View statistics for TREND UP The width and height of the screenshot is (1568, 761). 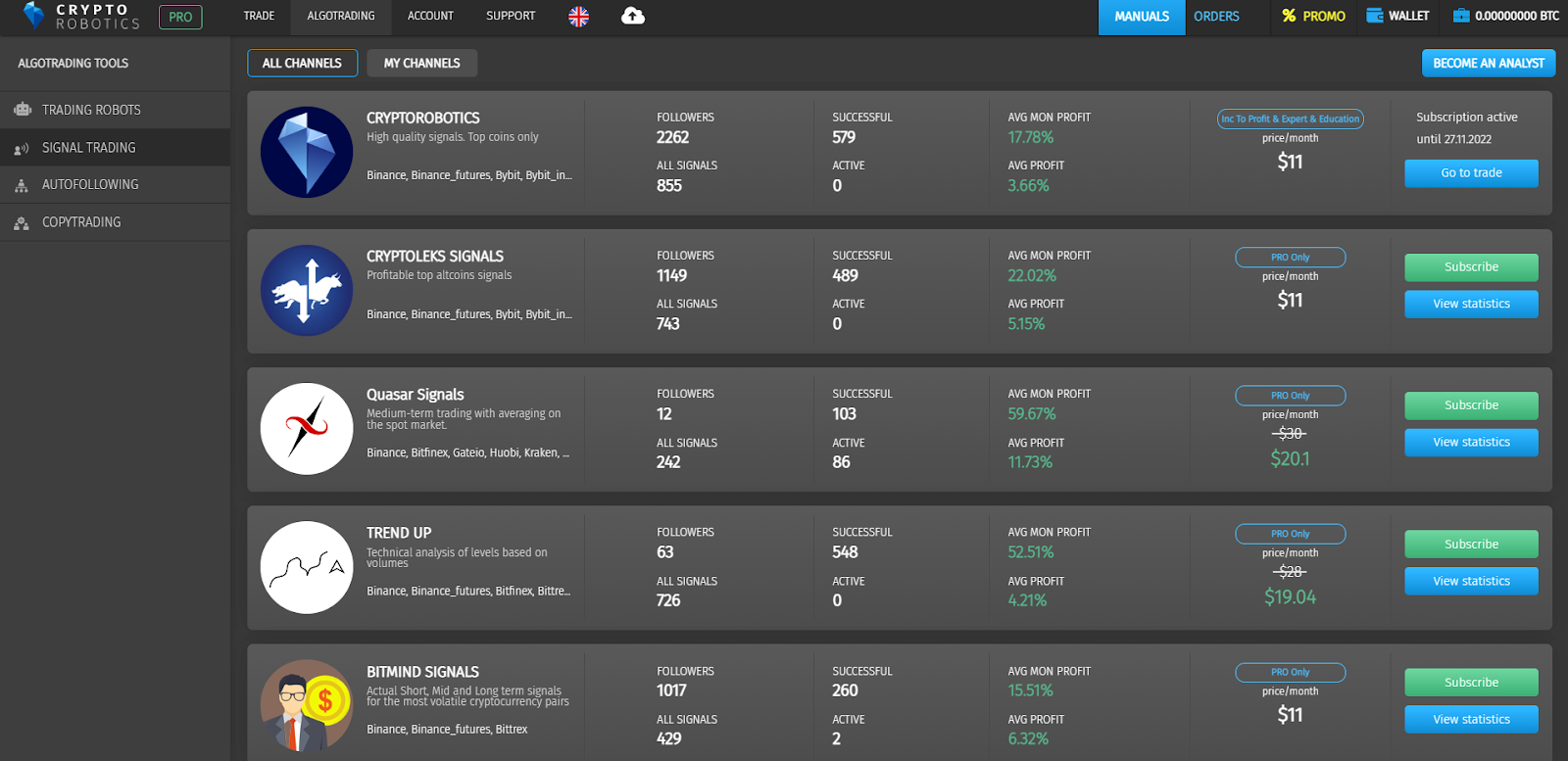point(1471,582)
